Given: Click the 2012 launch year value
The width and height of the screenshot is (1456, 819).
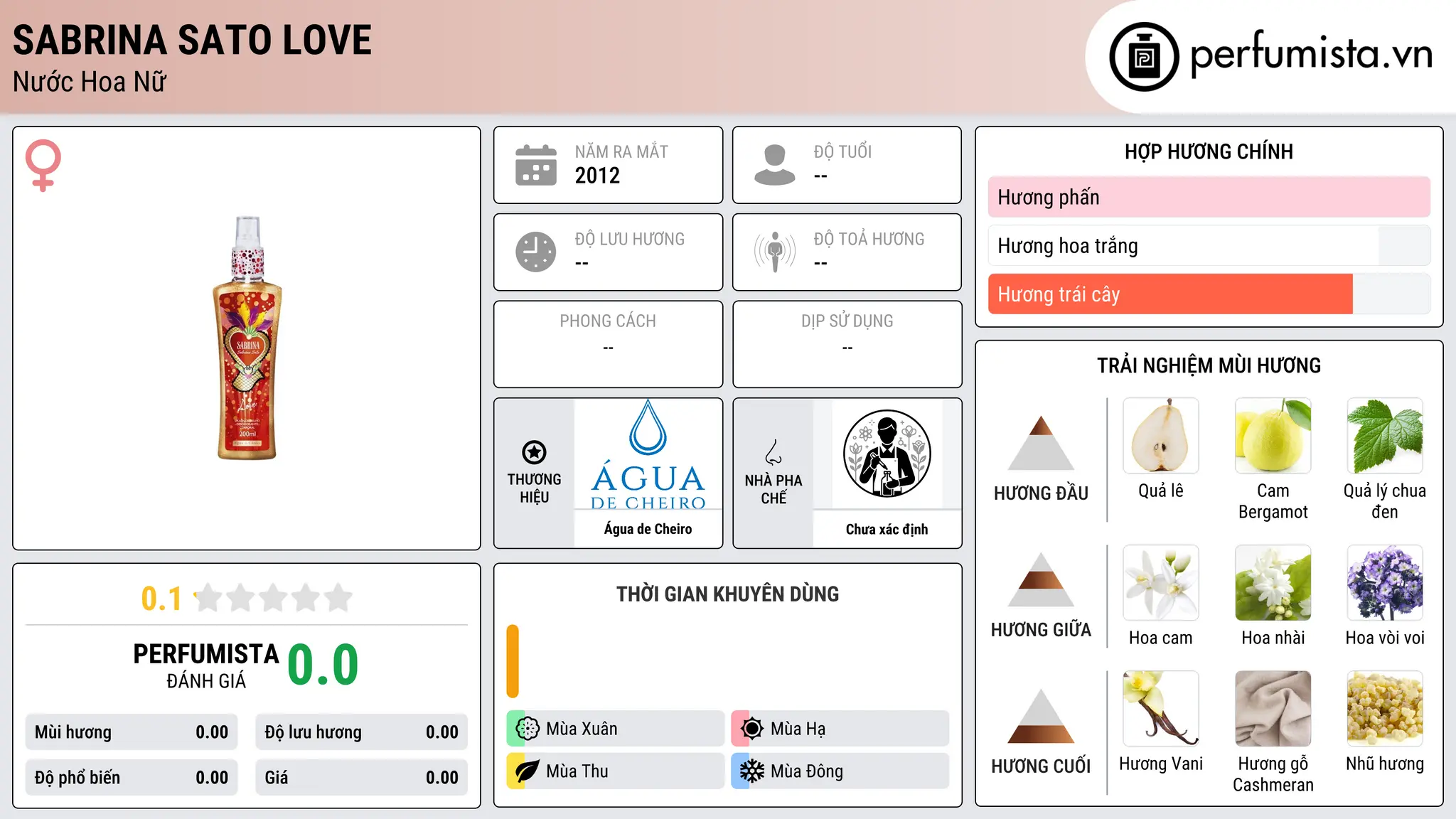Looking at the screenshot, I should coord(597,176).
